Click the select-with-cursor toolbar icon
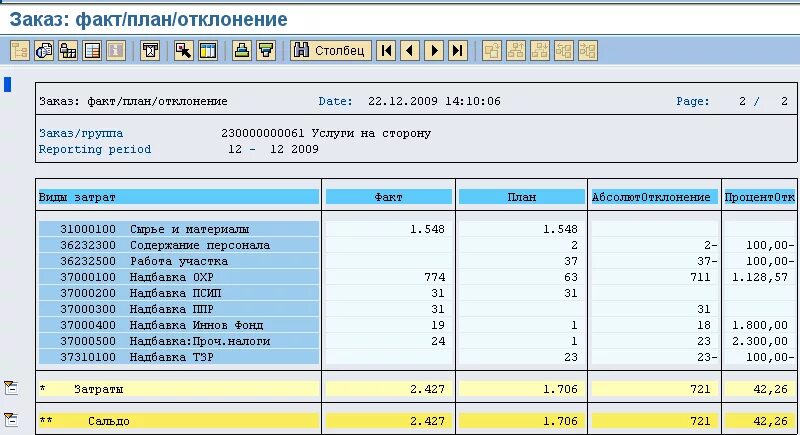Viewport: 800px width, 435px height. 184,50
